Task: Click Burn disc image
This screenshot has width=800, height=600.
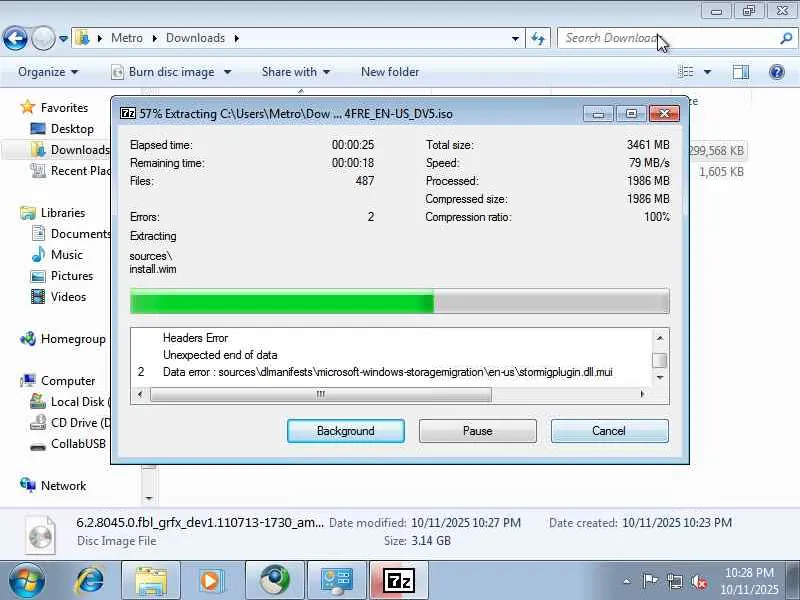Action: click(163, 72)
